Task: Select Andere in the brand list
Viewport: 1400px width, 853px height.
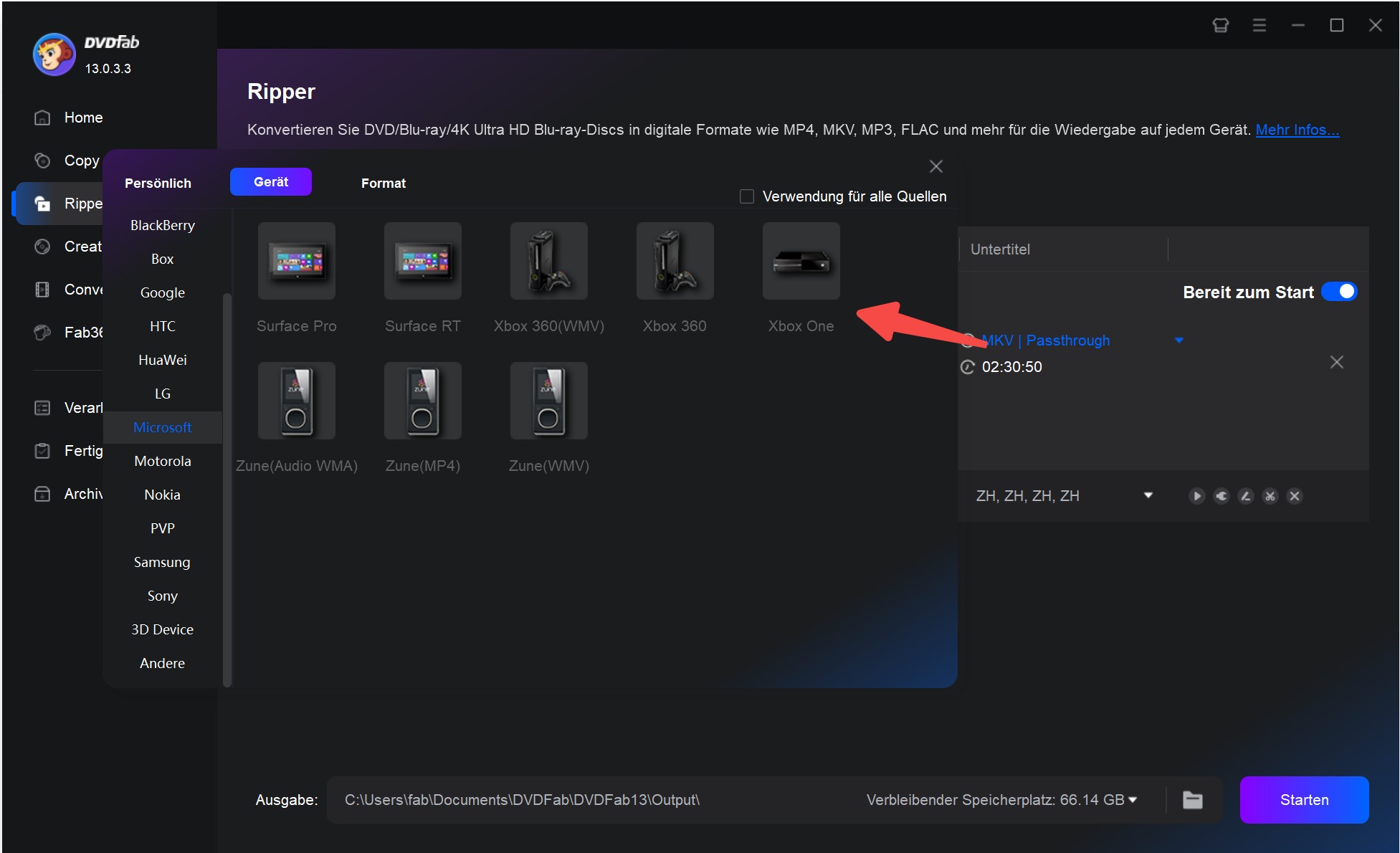Action: click(x=163, y=663)
